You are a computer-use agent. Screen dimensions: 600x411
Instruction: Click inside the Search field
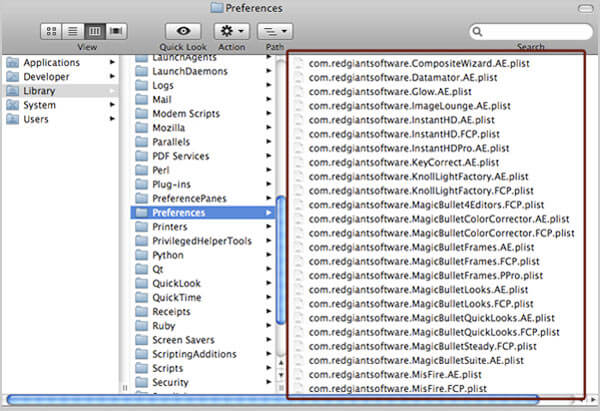click(x=530, y=33)
